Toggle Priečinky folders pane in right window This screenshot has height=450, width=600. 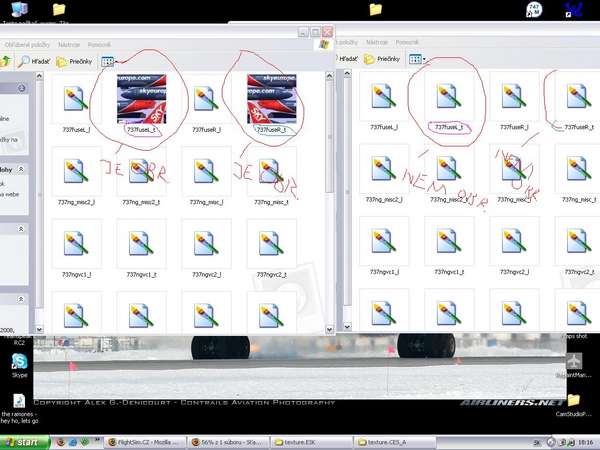[382, 59]
